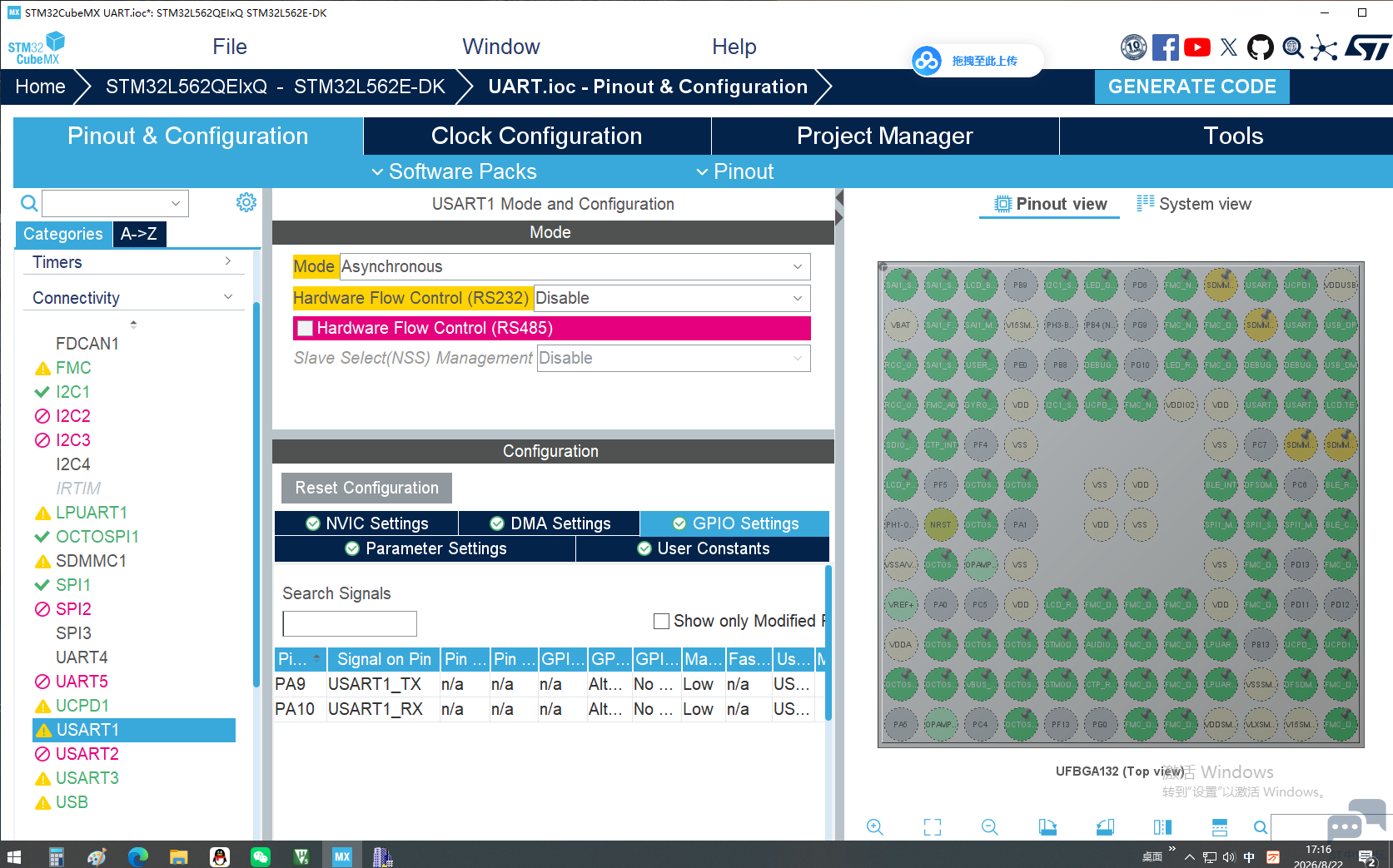Open the File menu
1393x868 pixels.
[230, 47]
